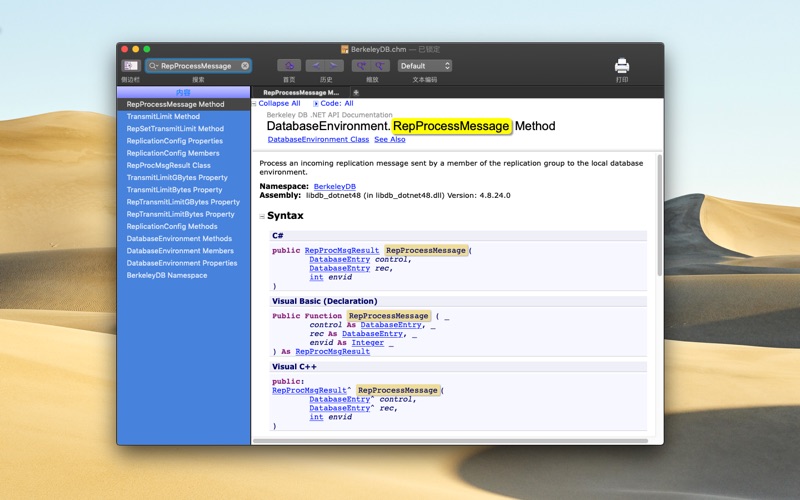This screenshot has width=800, height=500.
Task: Open a new tab with plus button
Action: coord(356,92)
